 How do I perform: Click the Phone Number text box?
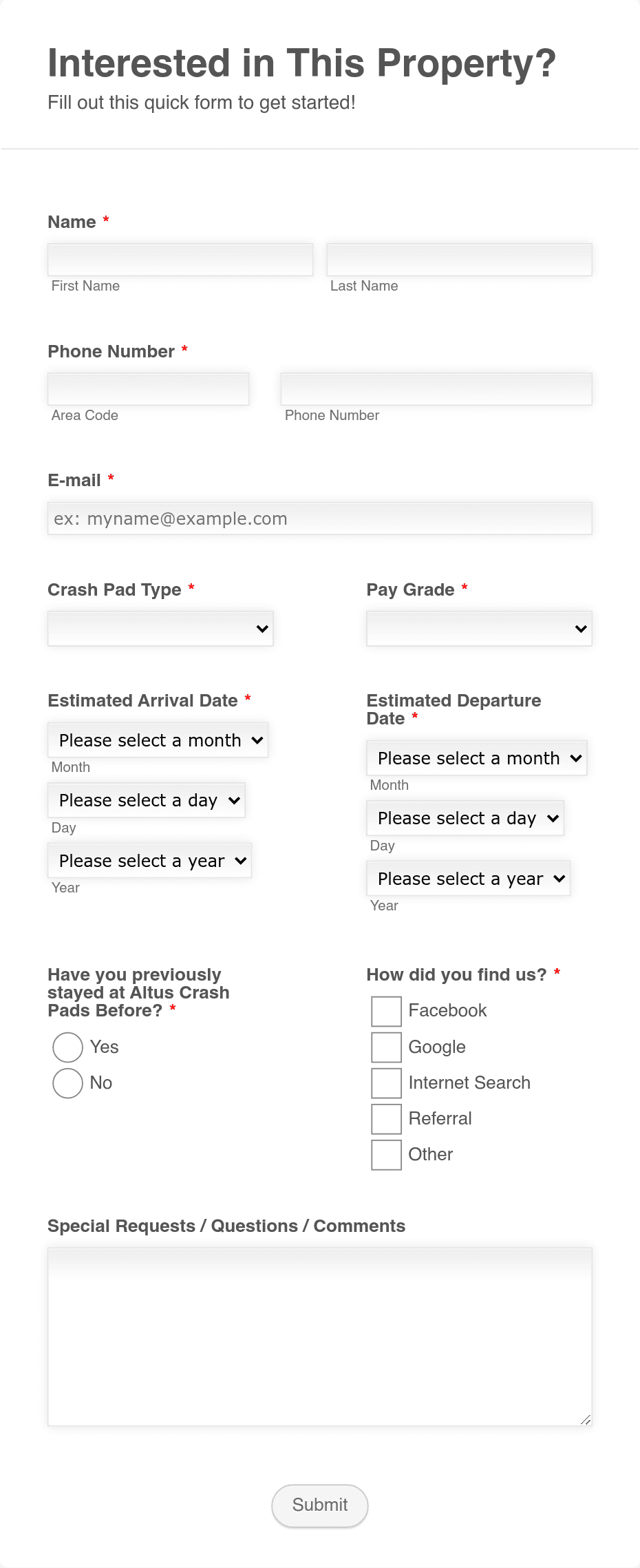(436, 389)
